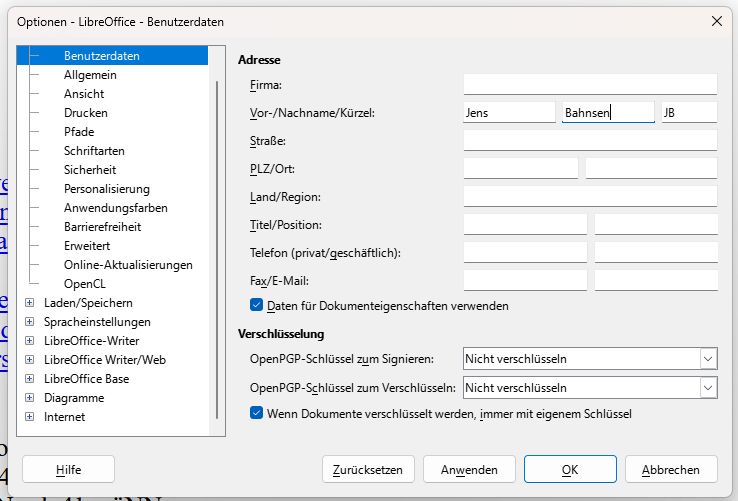This screenshot has width=738, height=501.
Task: Select Online-Aktualisierungen entry
Action: 128,265
